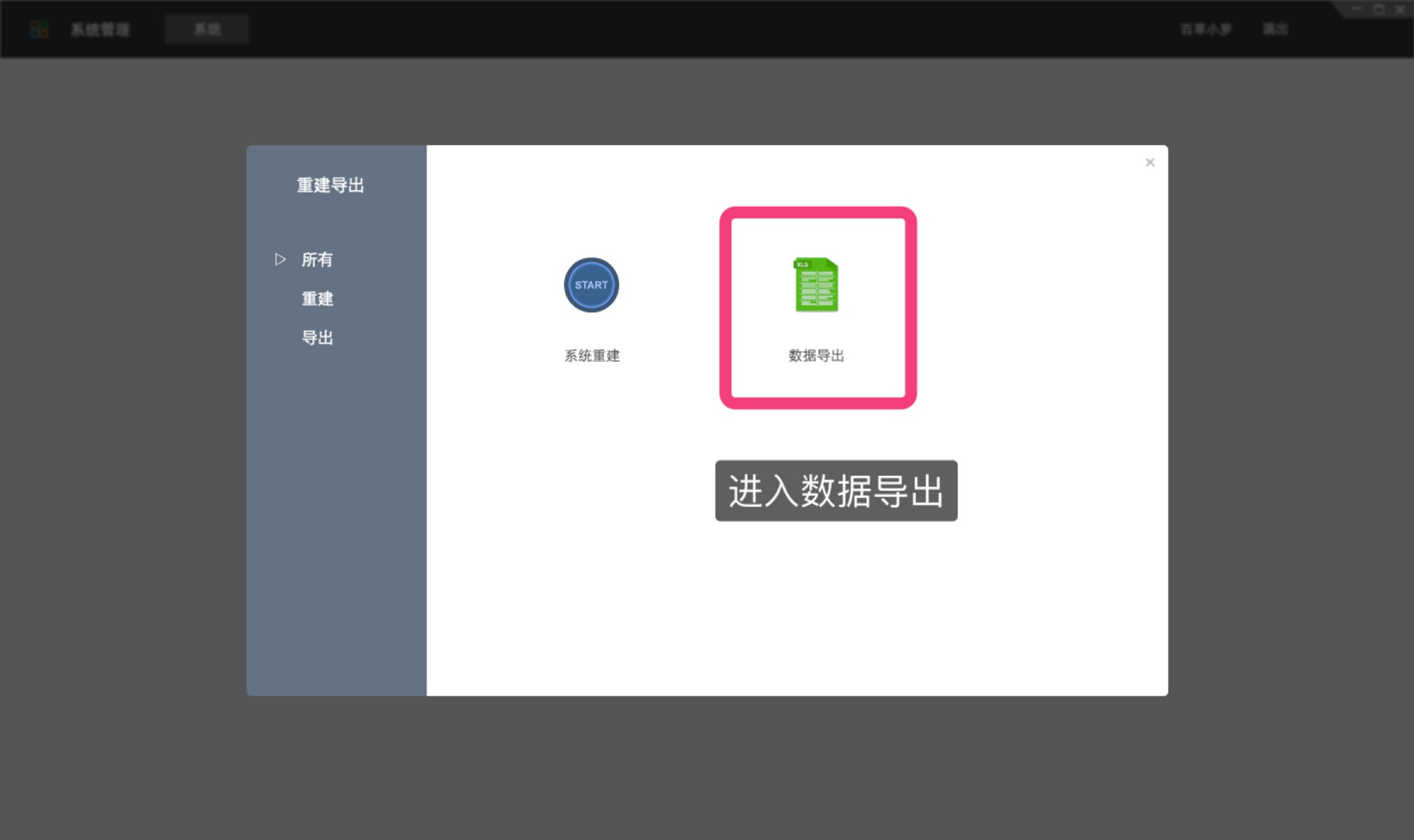Open the 数据导出 XLS icon
The width and height of the screenshot is (1414, 840).
pyautogui.click(x=816, y=285)
